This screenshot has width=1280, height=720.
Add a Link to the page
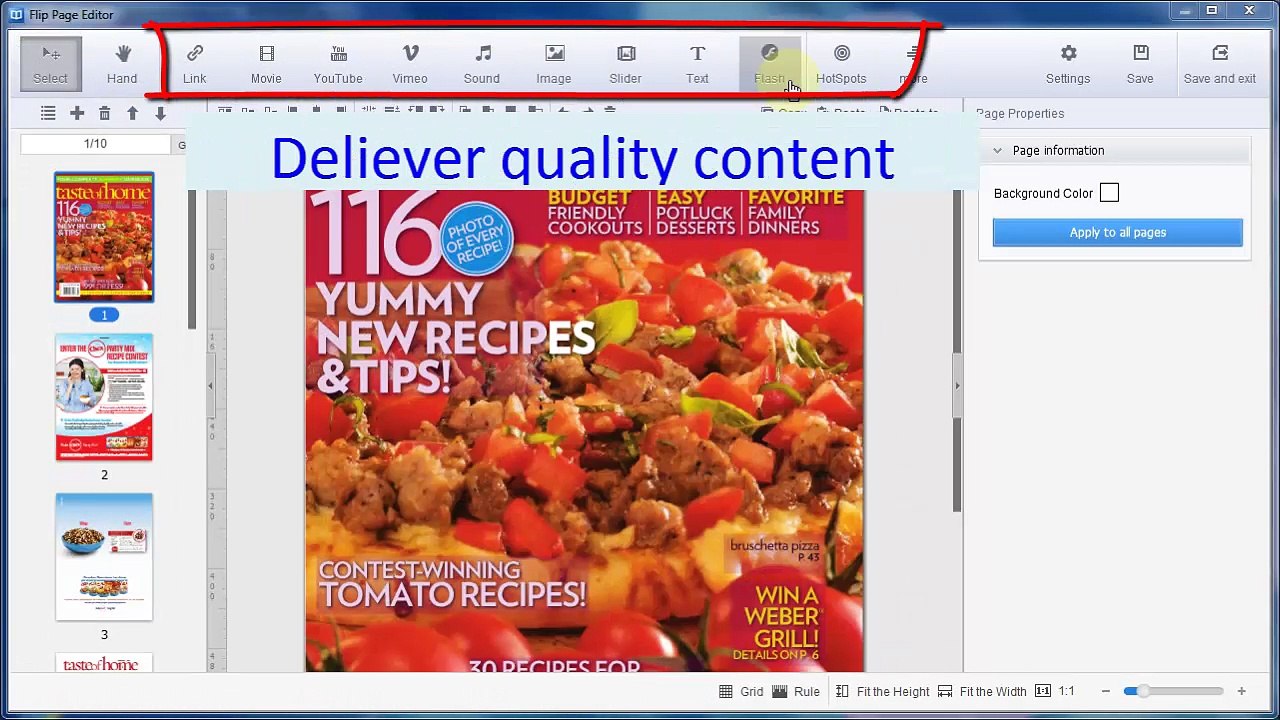click(194, 63)
